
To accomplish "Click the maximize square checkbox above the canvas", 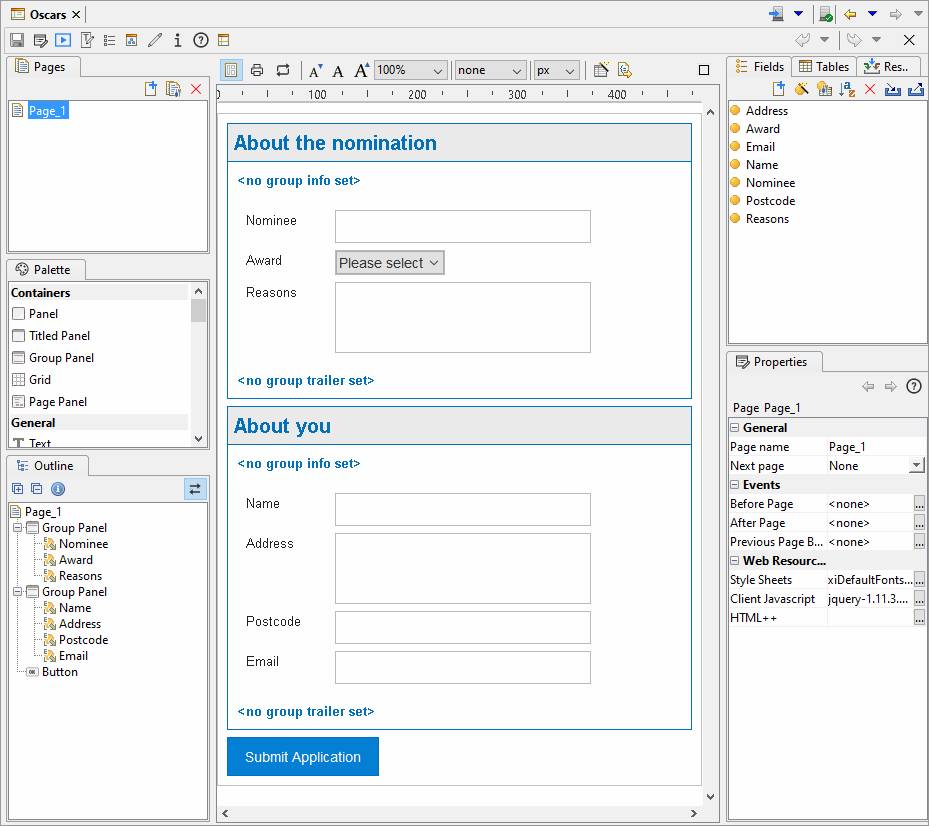I will point(704,70).
